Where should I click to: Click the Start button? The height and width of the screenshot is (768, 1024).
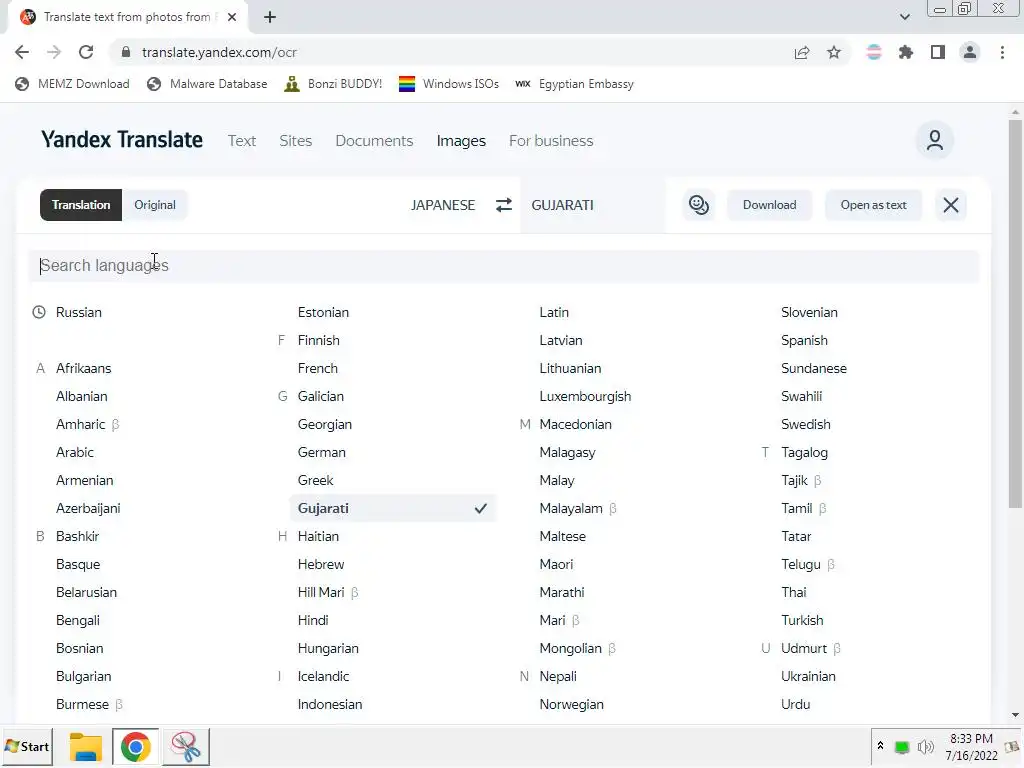27,746
